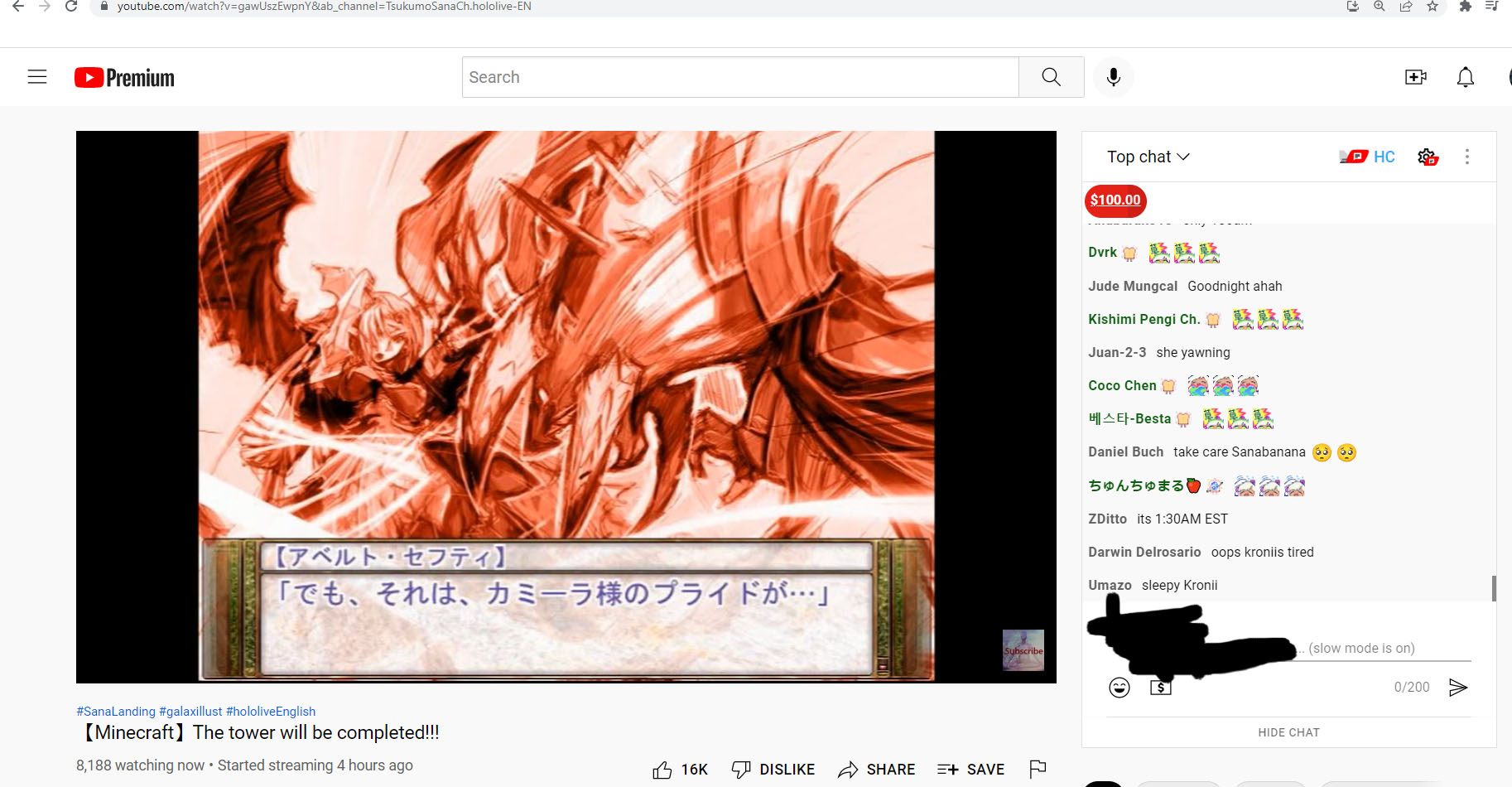Image resolution: width=1512 pixels, height=787 pixels.
Task: Click the message 'she yawning'
Action: click(1193, 352)
